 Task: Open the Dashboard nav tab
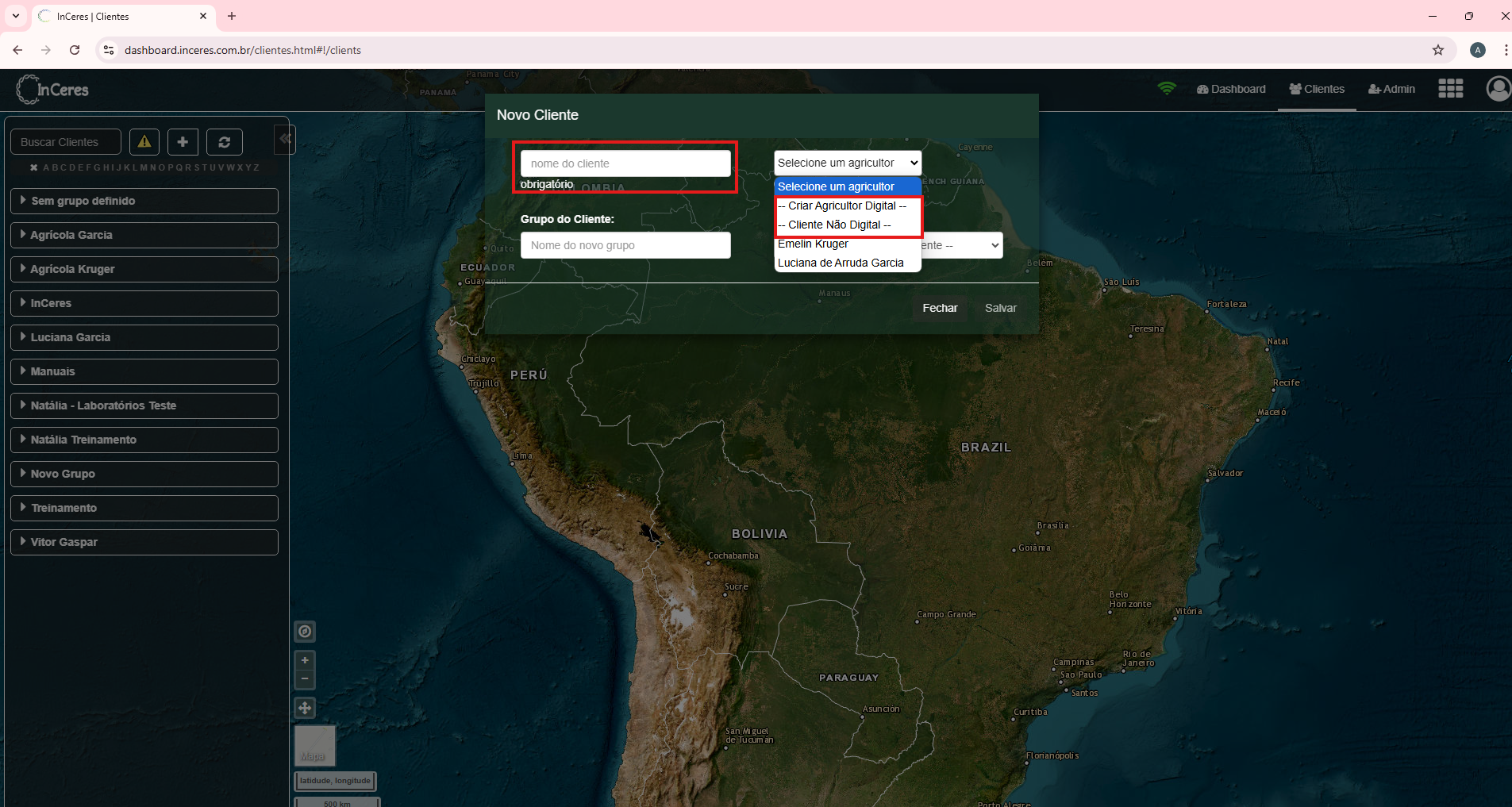[1231, 89]
